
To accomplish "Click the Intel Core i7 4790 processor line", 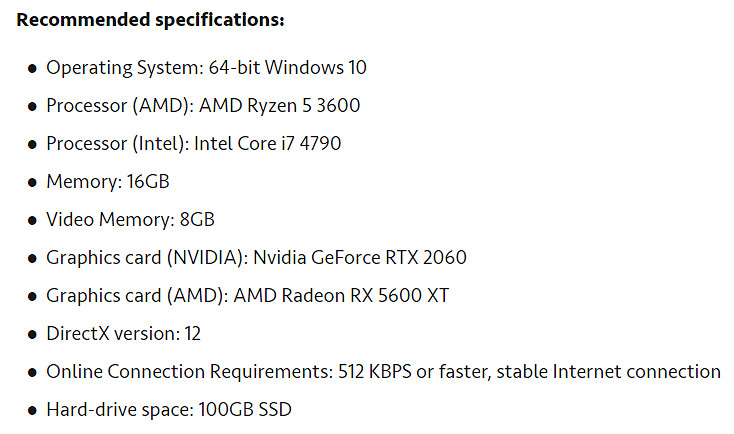I will point(193,144).
